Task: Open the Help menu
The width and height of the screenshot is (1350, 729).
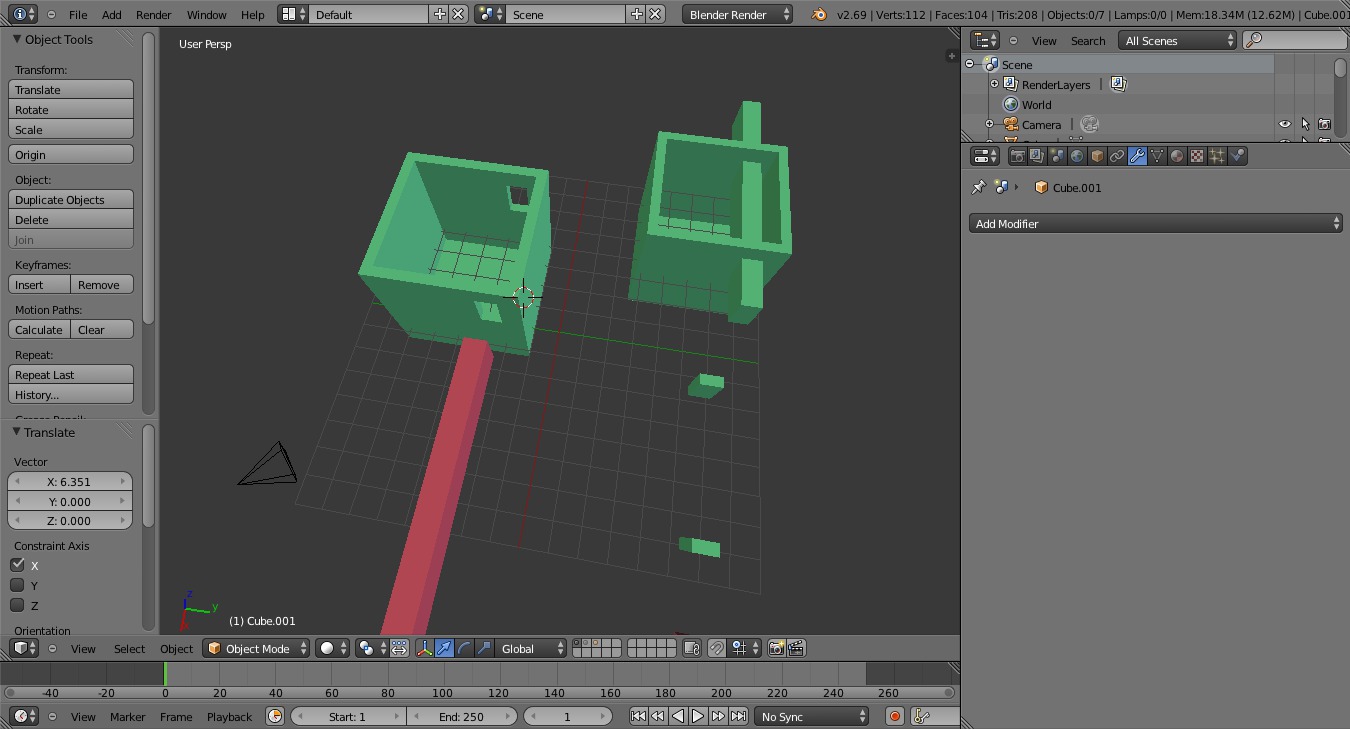Action: click(x=253, y=14)
